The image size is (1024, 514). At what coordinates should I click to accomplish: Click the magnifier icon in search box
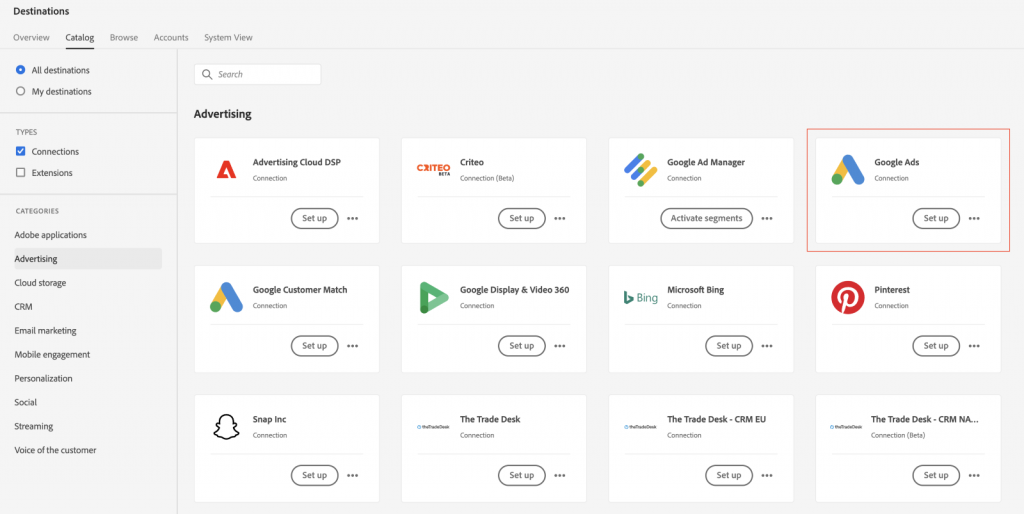coord(208,74)
